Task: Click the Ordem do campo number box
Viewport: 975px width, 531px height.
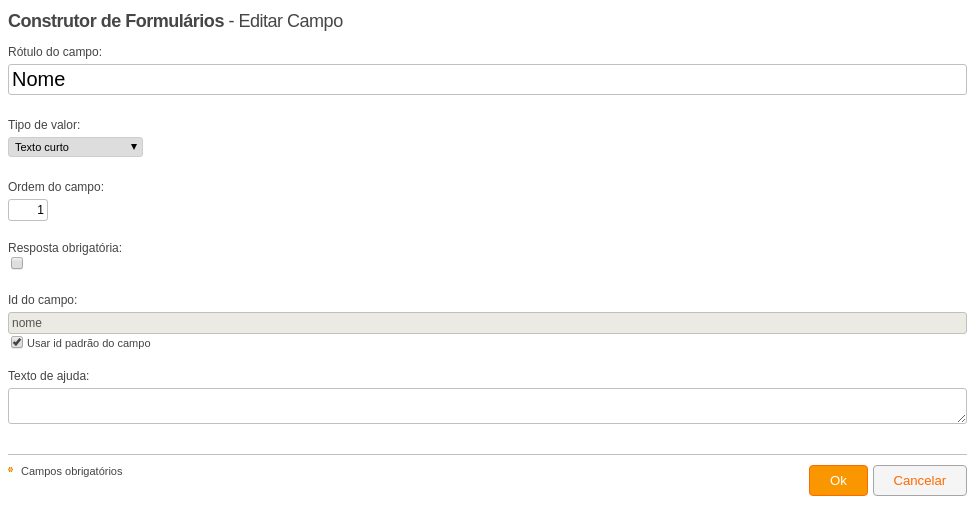Action: click(28, 210)
